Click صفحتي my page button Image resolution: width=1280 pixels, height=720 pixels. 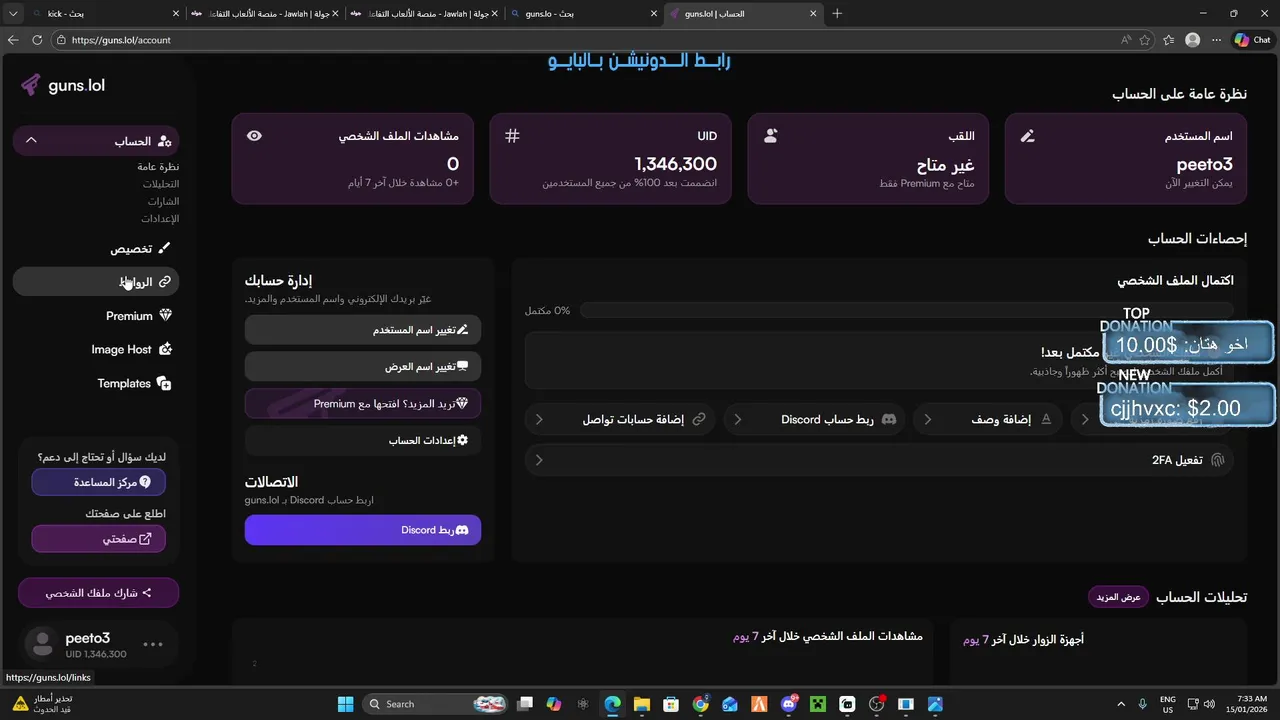point(99,539)
